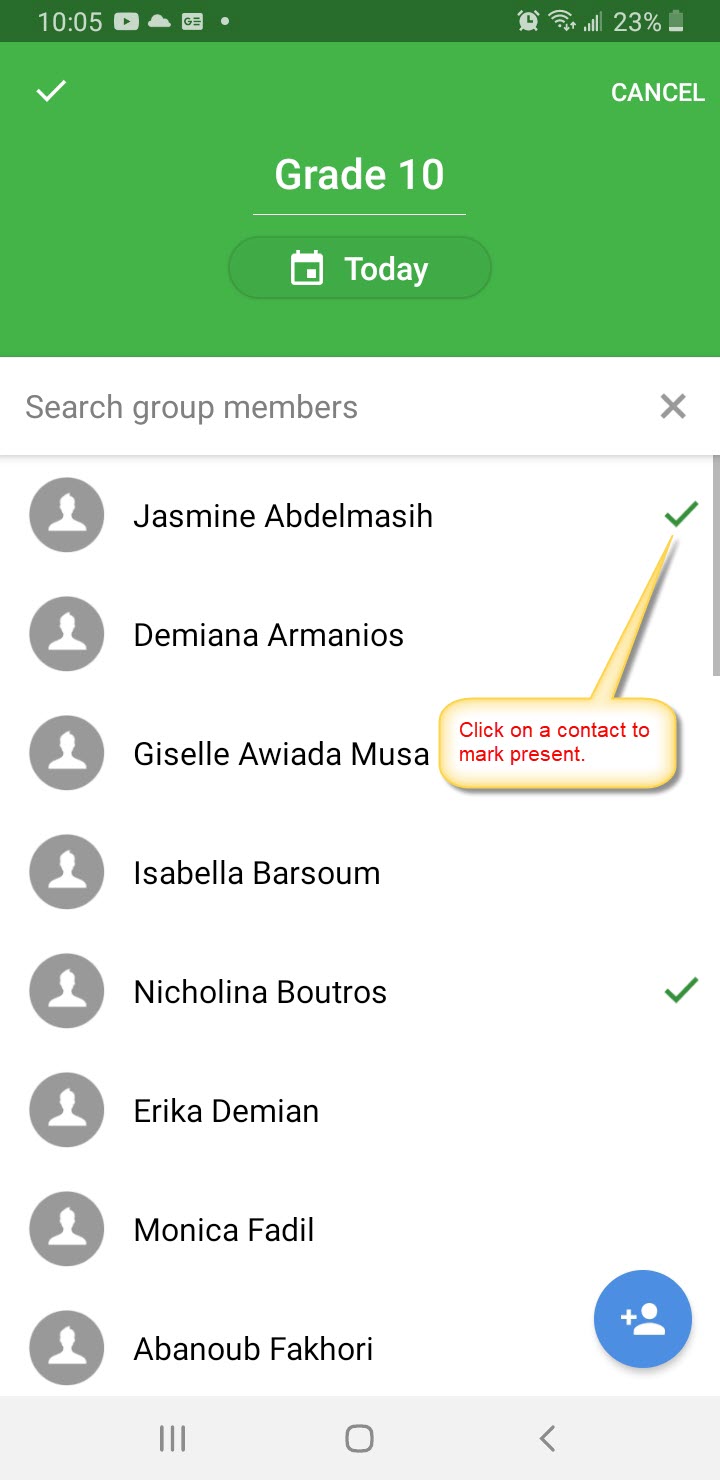Click the calendar icon on Today button
720x1480 pixels.
[307, 268]
